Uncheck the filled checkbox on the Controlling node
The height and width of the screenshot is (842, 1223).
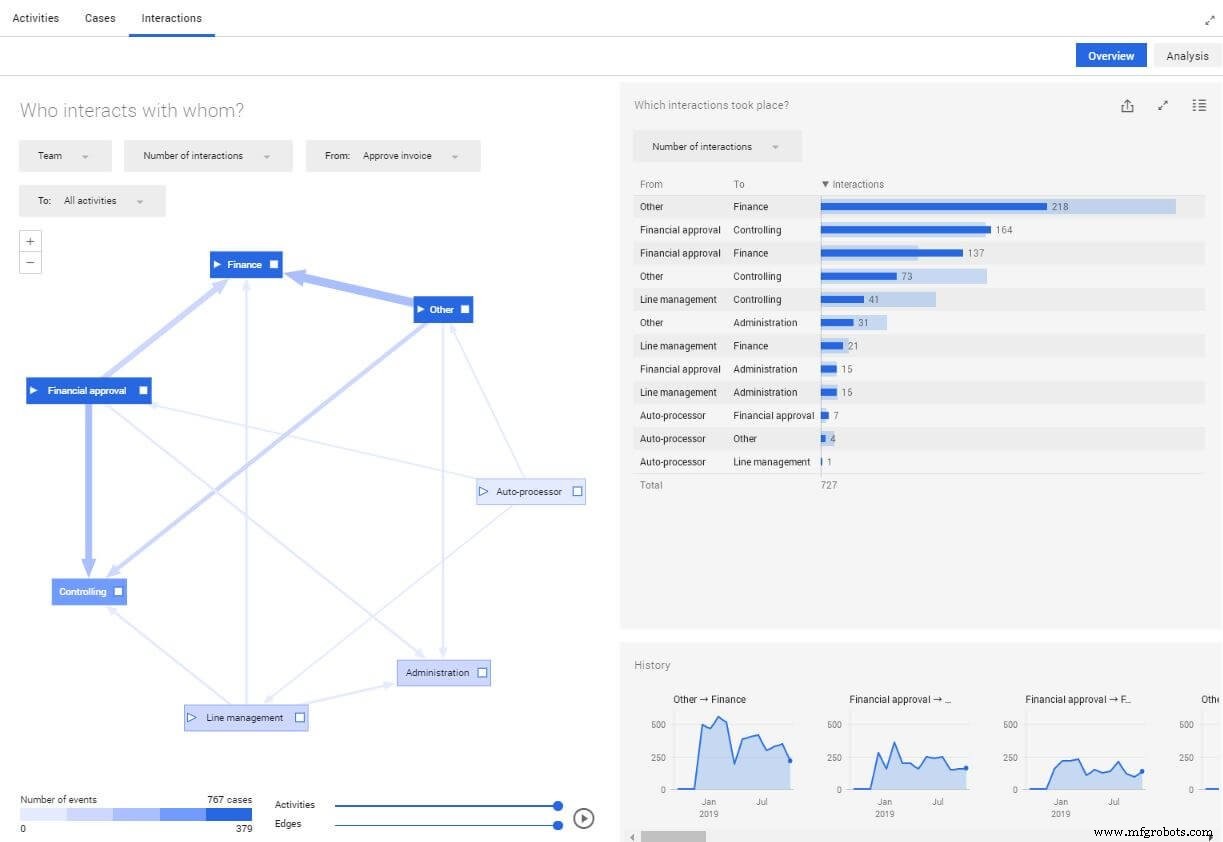117,591
